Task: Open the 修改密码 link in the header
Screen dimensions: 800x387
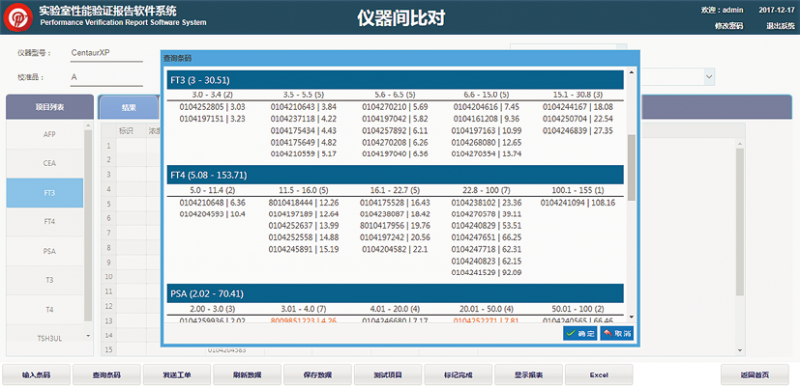Action: (x=729, y=25)
